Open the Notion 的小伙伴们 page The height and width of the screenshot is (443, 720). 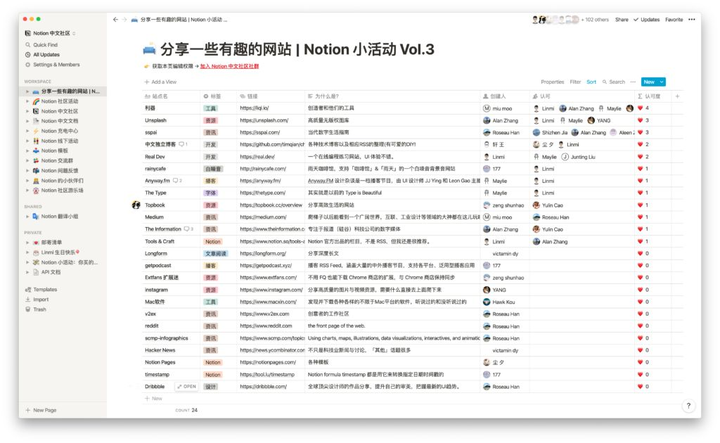[x=62, y=181]
